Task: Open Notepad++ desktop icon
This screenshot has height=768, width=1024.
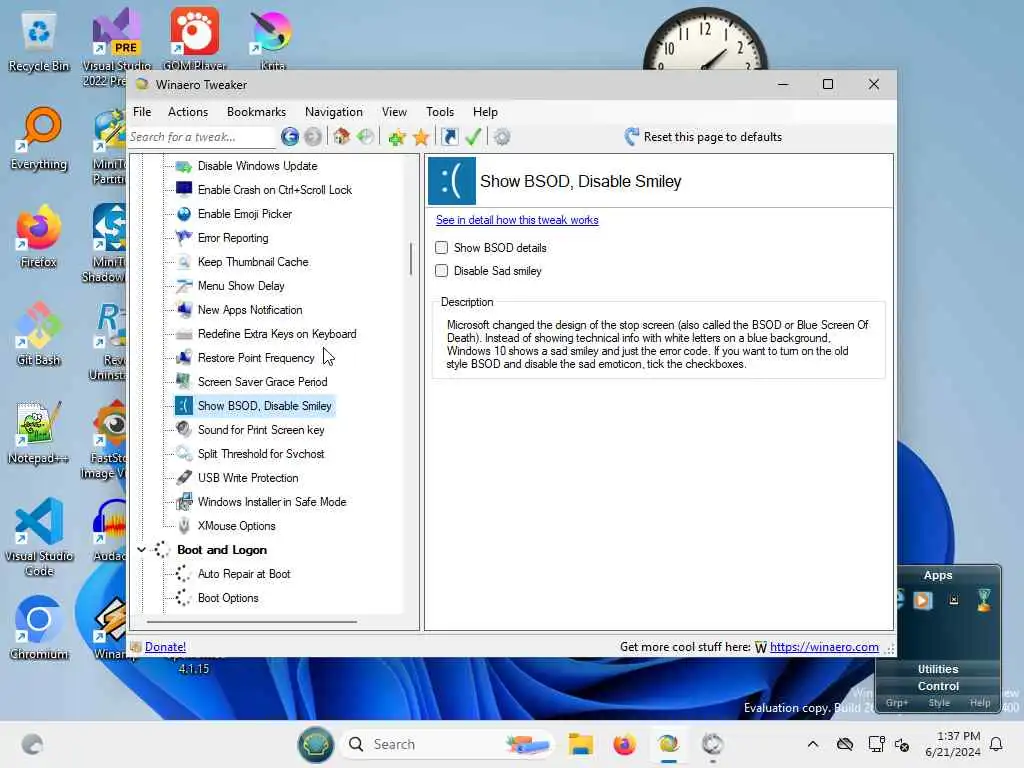Action: 39,432
